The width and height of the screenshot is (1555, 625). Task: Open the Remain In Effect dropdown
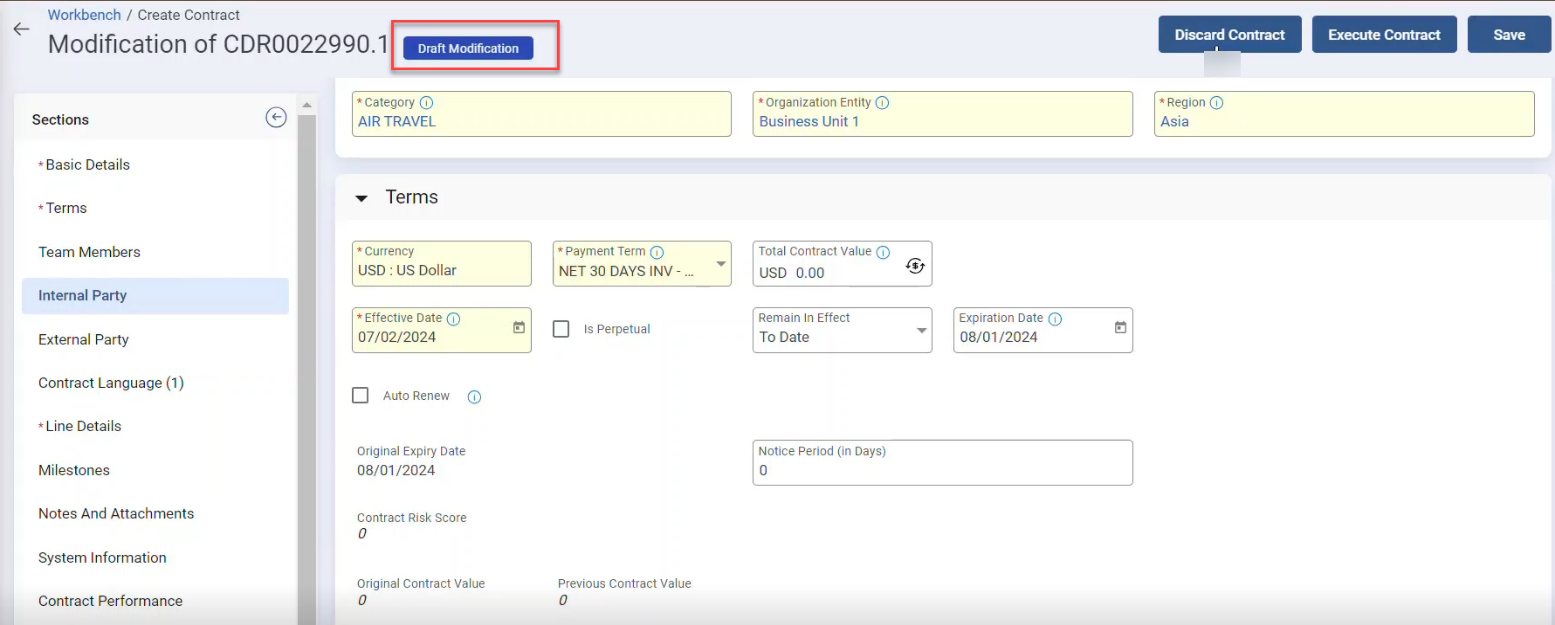pyautogui.click(x=921, y=331)
